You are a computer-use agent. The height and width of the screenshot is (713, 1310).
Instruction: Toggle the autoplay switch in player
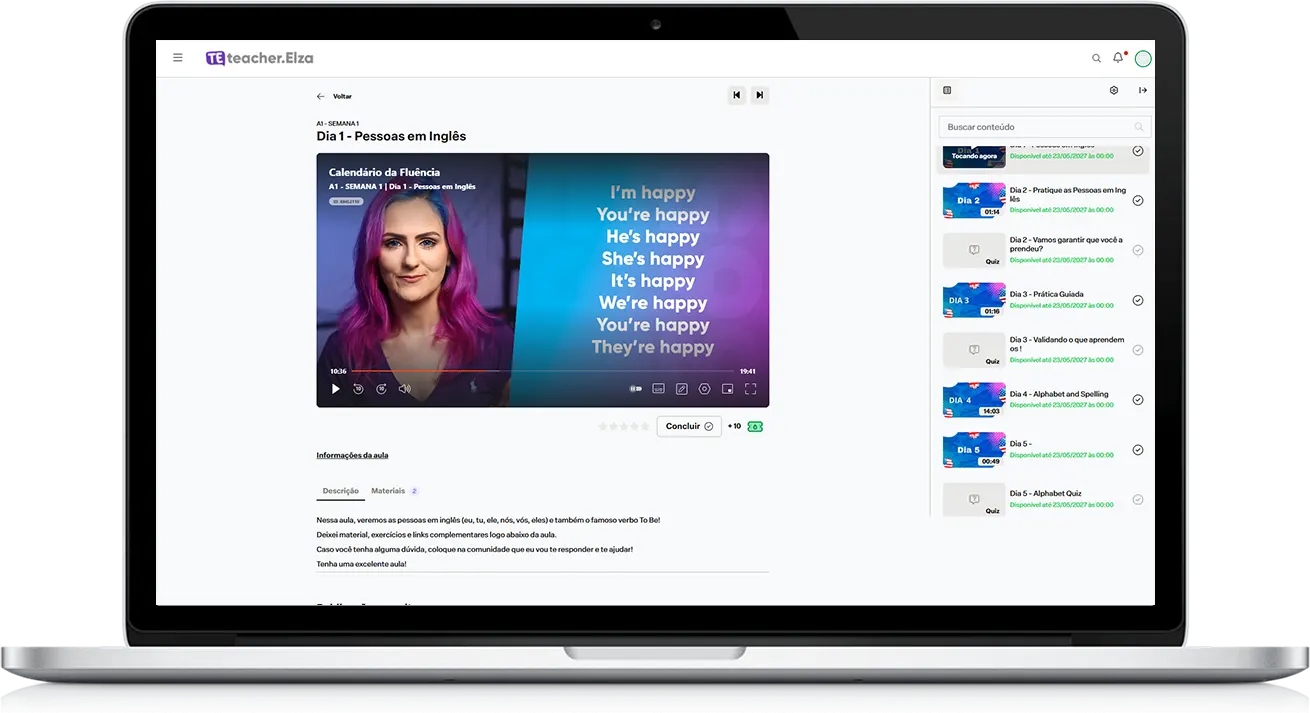tap(635, 389)
